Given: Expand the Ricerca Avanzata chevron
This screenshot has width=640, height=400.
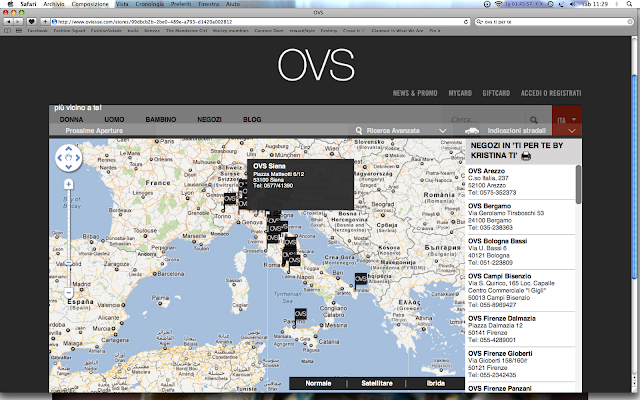Looking at the screenshot, I should (x=442, y=131).
